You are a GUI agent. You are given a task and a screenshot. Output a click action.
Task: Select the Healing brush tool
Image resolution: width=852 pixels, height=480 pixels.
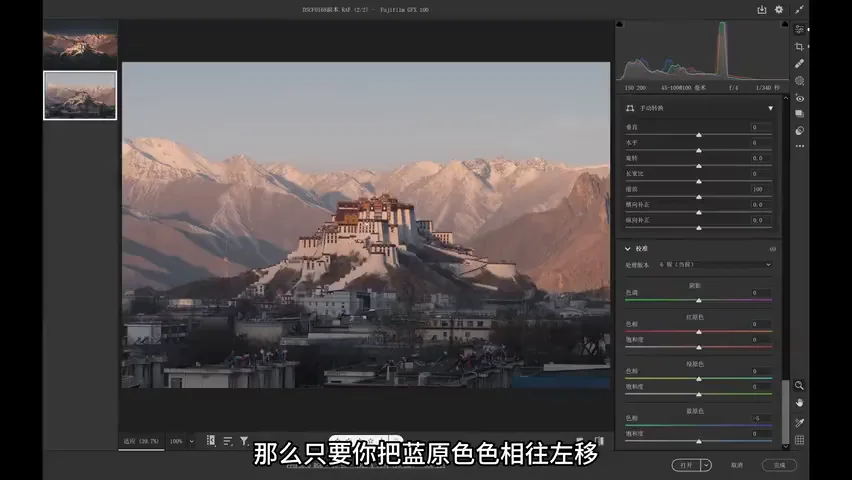799,64
